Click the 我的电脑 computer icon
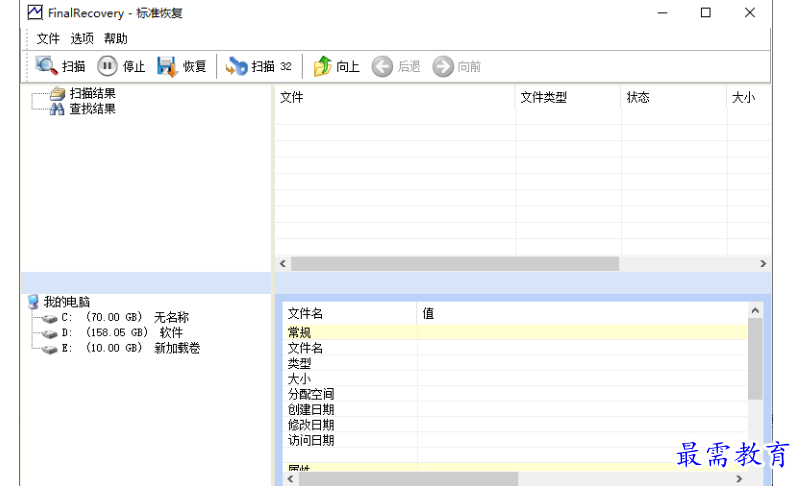The height and width of the screenshot is (486, 798). point(33,302)
